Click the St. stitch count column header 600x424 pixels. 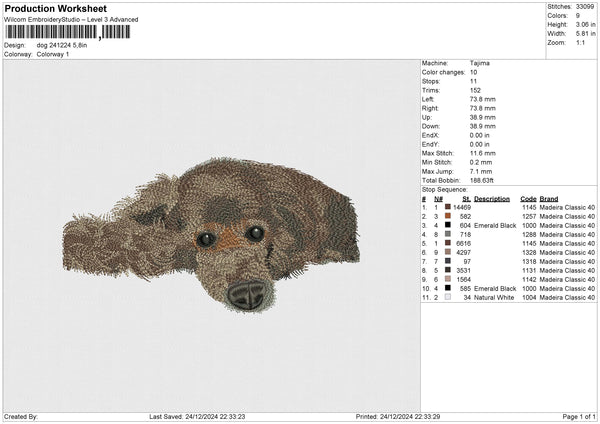[466, 198]
